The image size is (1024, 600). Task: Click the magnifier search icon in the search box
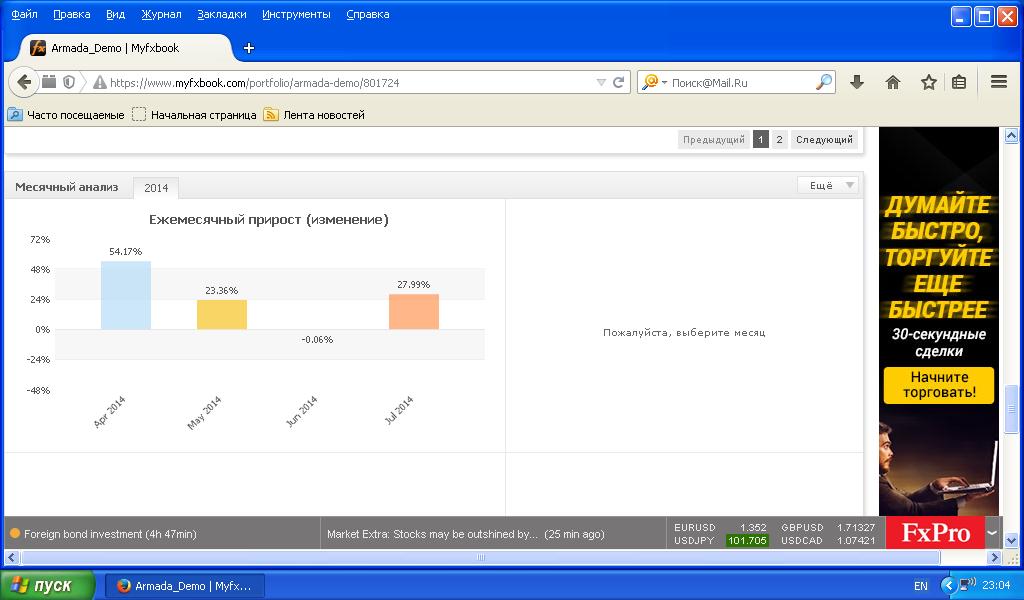tap(824, 82)
